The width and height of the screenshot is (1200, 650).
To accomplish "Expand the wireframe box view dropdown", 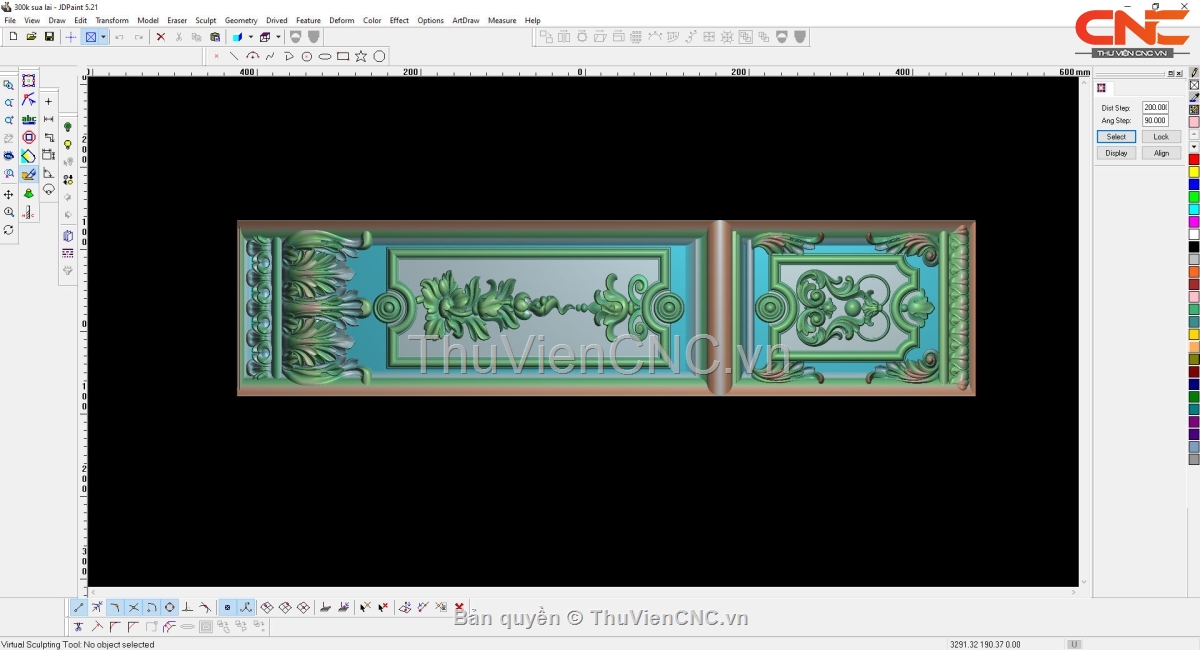I will pyautogui.click(x=279, y=37).
